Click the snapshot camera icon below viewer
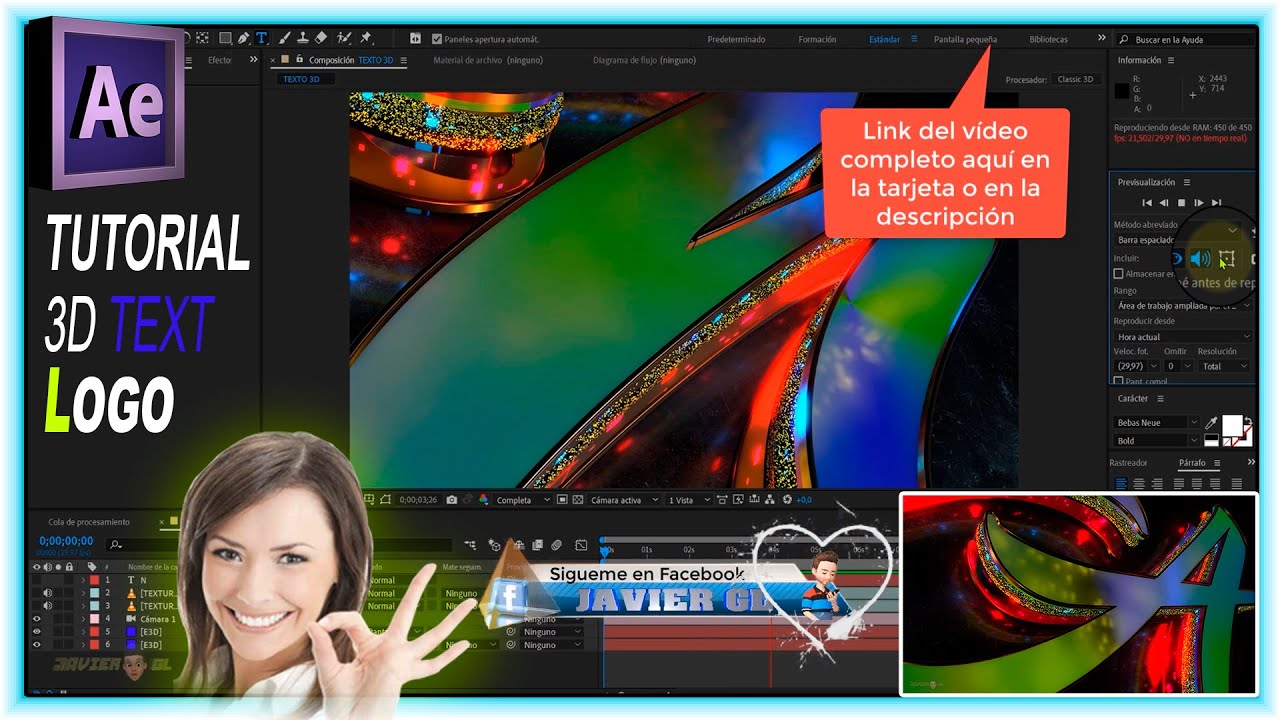The width and height of the screenshot is (1280, 720). (451, 500)
